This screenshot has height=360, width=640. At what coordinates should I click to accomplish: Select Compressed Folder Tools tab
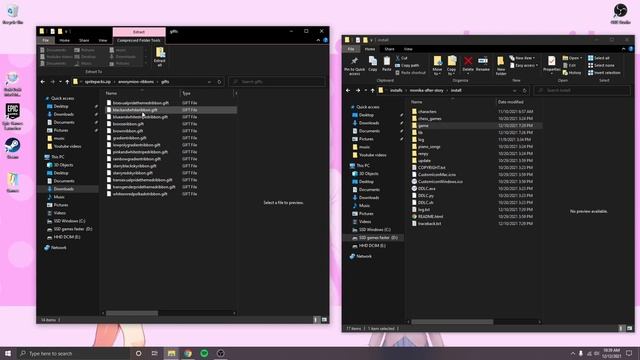(x=138, y=40)
